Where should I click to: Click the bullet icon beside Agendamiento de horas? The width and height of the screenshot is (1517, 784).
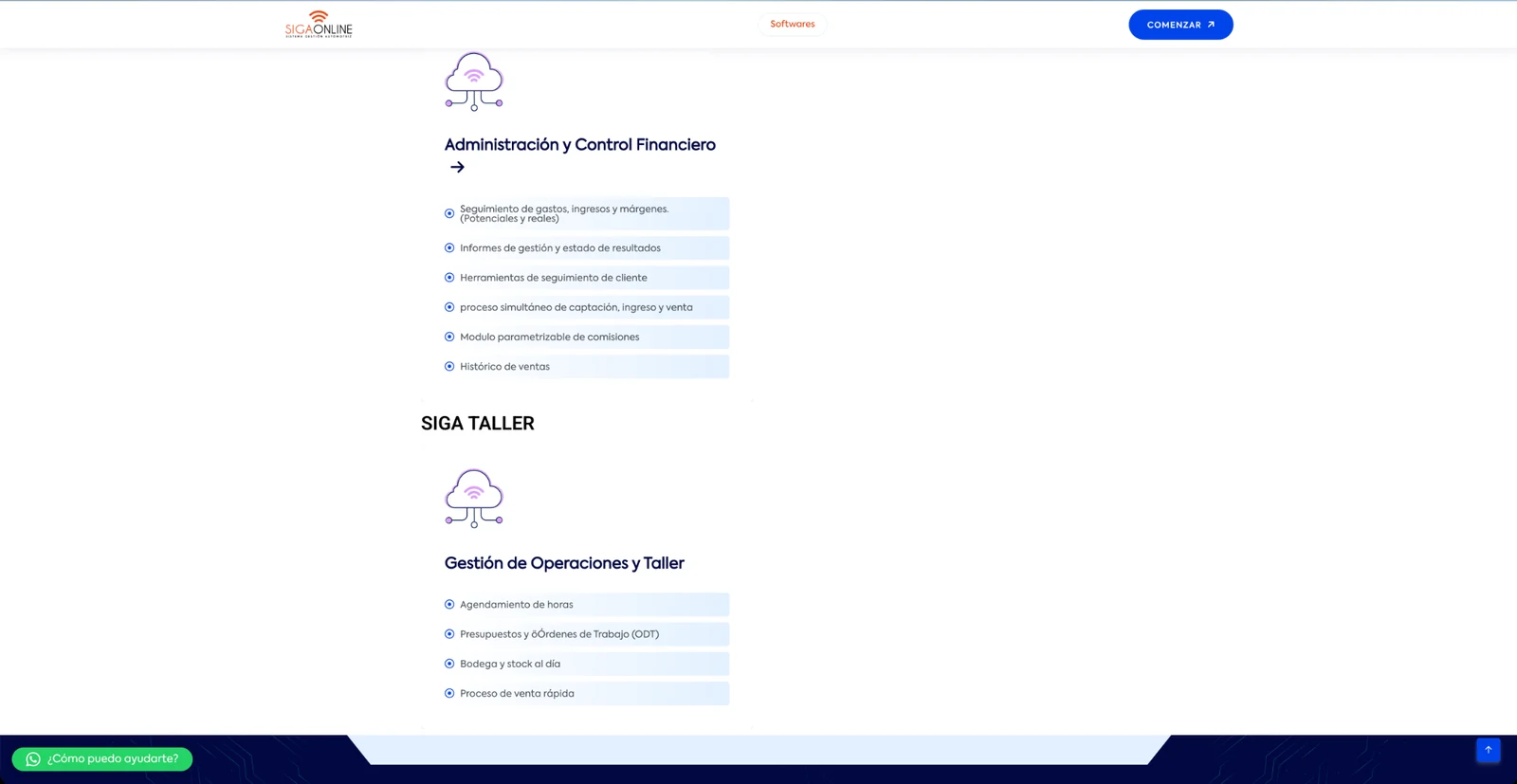(449, 605)
